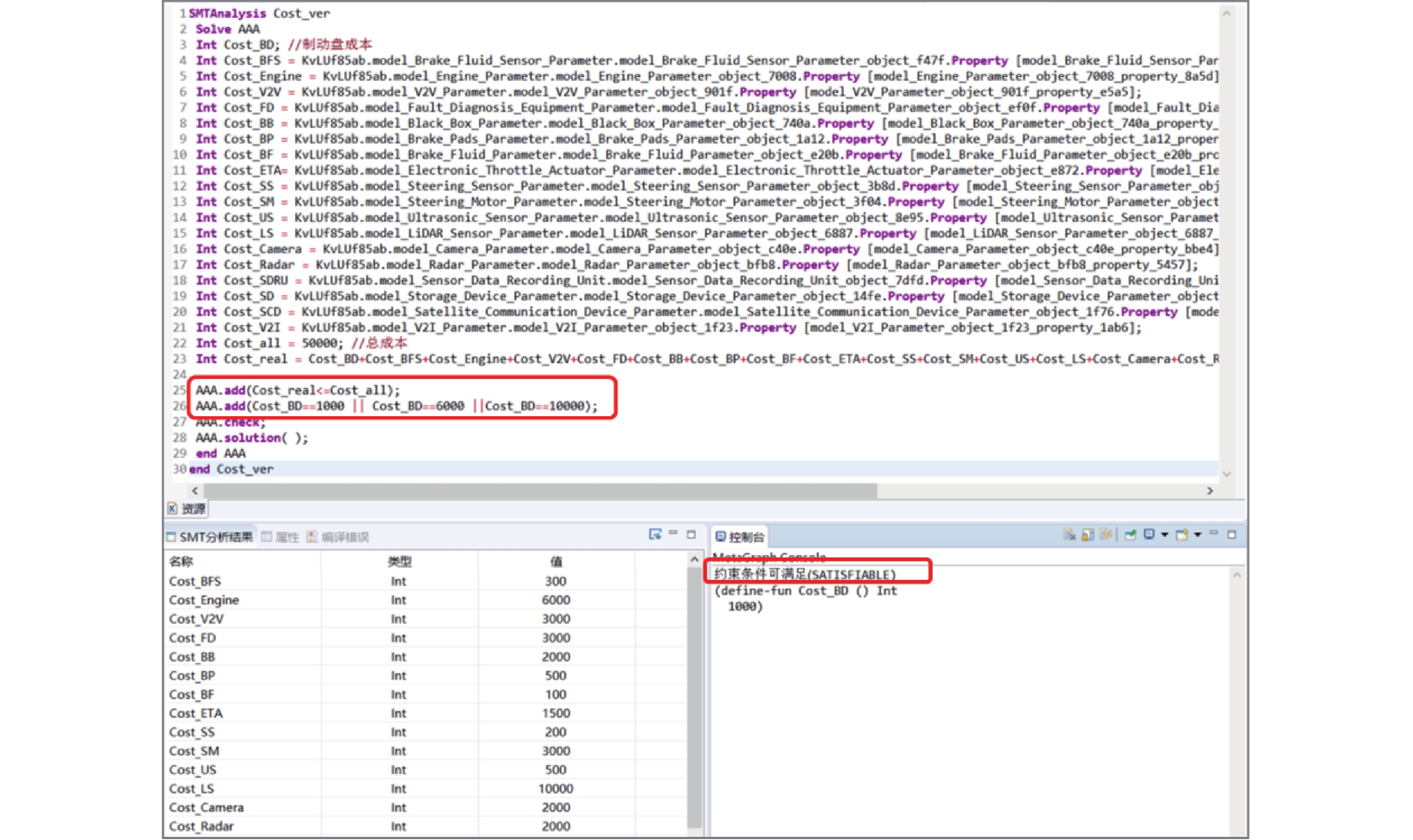
Task: Click the results table vertical scrollbar thumb
Action: [694, 697]
